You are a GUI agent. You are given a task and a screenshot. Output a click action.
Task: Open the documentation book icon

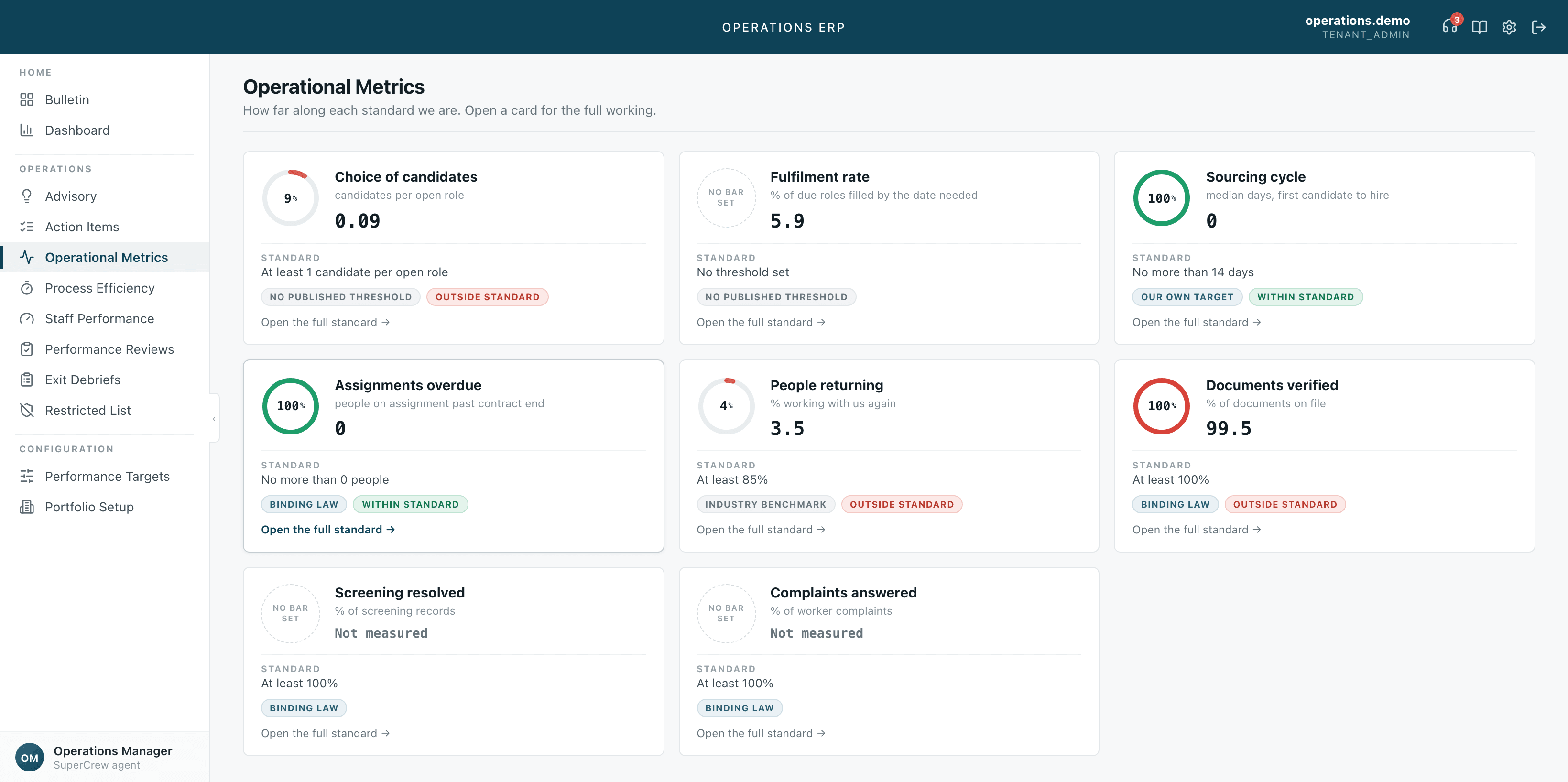1479,27
